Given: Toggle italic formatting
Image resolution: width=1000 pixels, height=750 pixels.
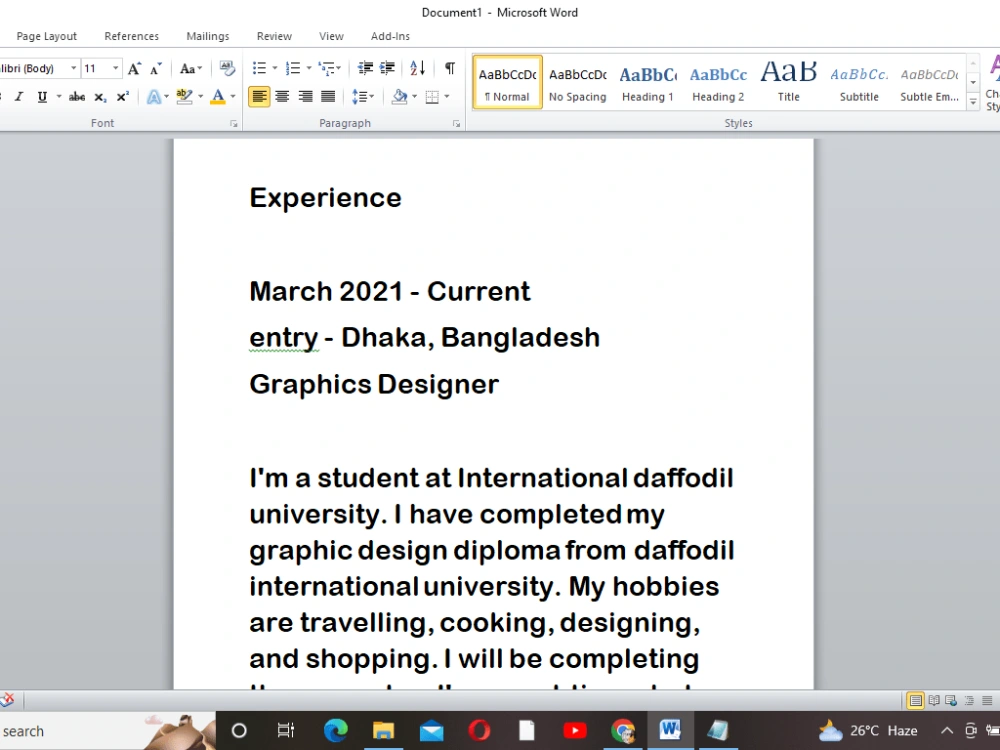Looking at the screenshot, I should (19, 97).
